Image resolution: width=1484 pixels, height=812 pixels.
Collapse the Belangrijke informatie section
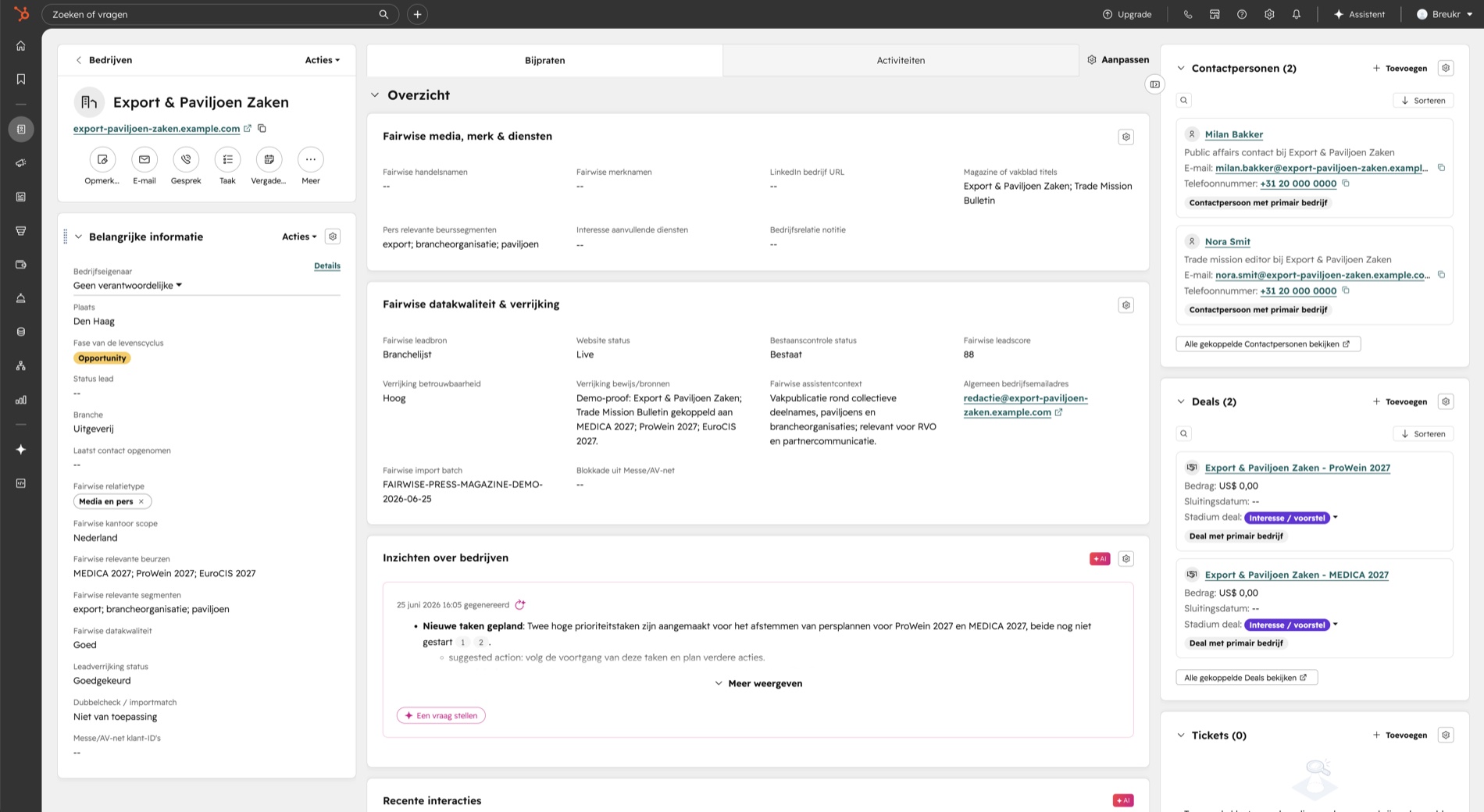[x=78, y=237]
